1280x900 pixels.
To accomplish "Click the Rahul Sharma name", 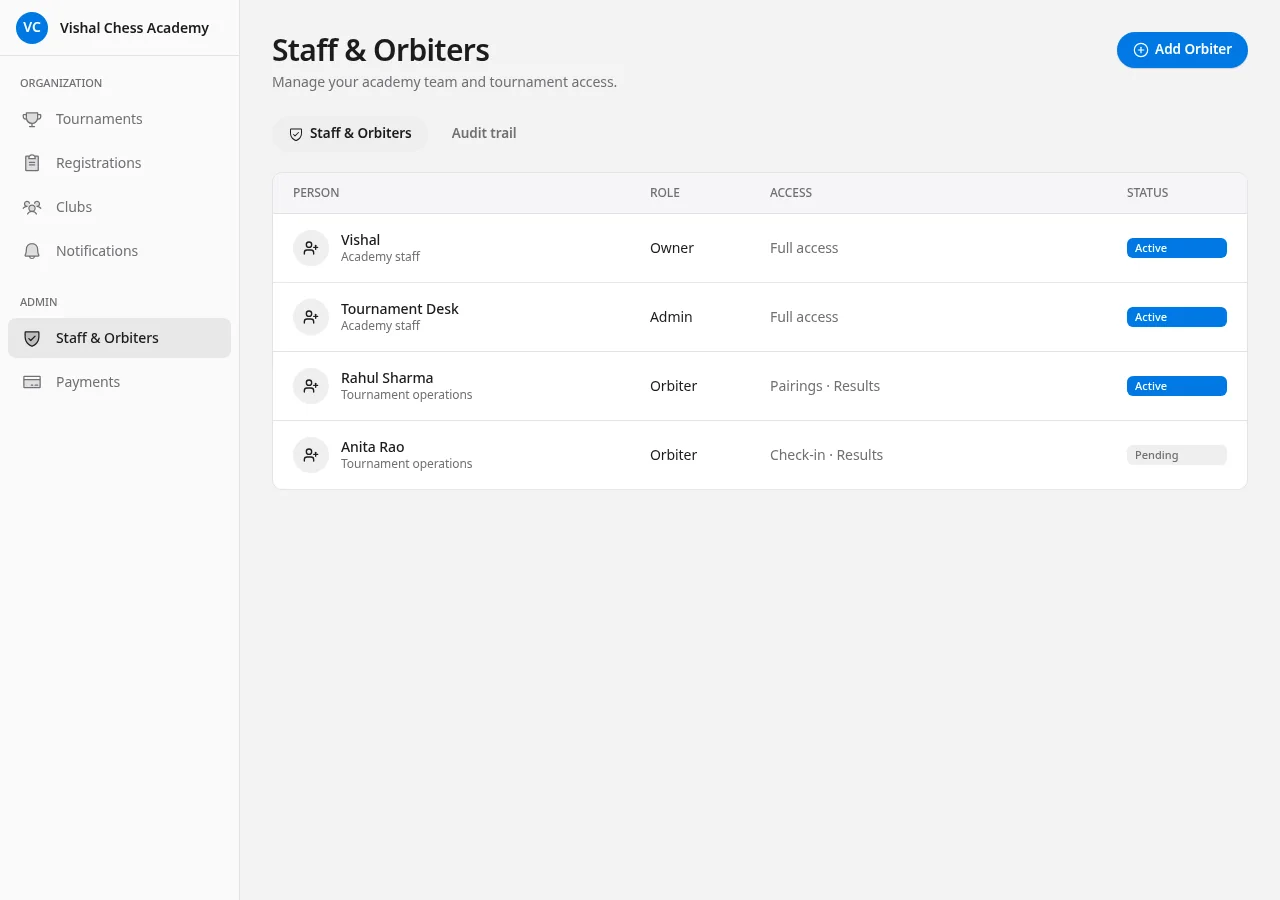I will click(387, 378).
